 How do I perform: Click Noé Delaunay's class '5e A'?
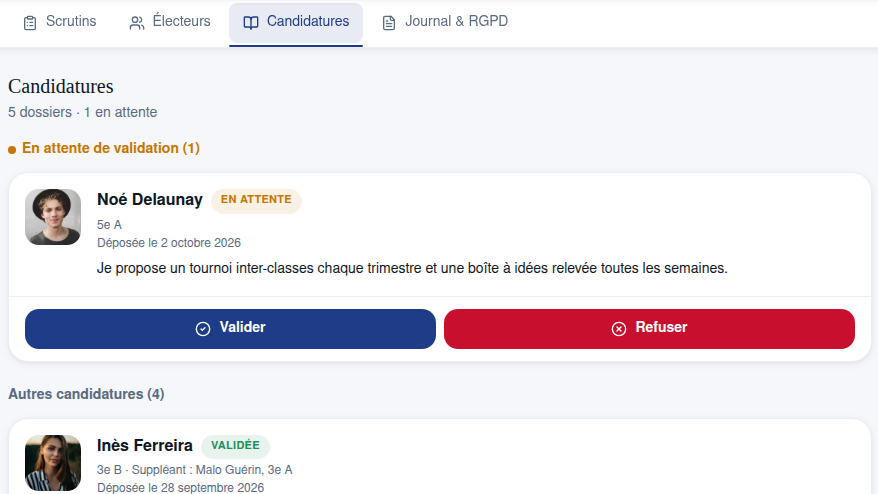(109, 225)
